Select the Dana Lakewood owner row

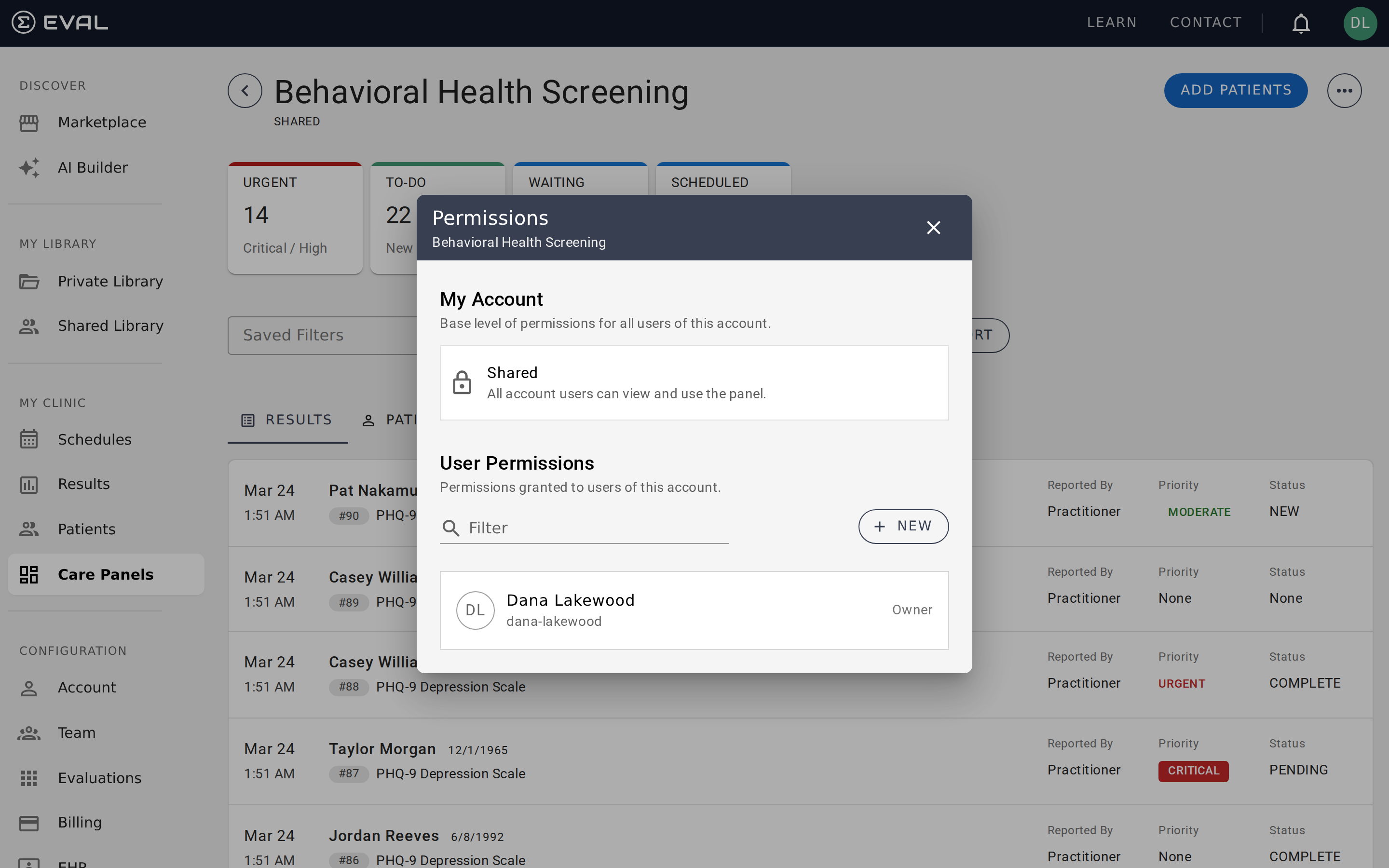pyautogui.click(x=694, y=610)
